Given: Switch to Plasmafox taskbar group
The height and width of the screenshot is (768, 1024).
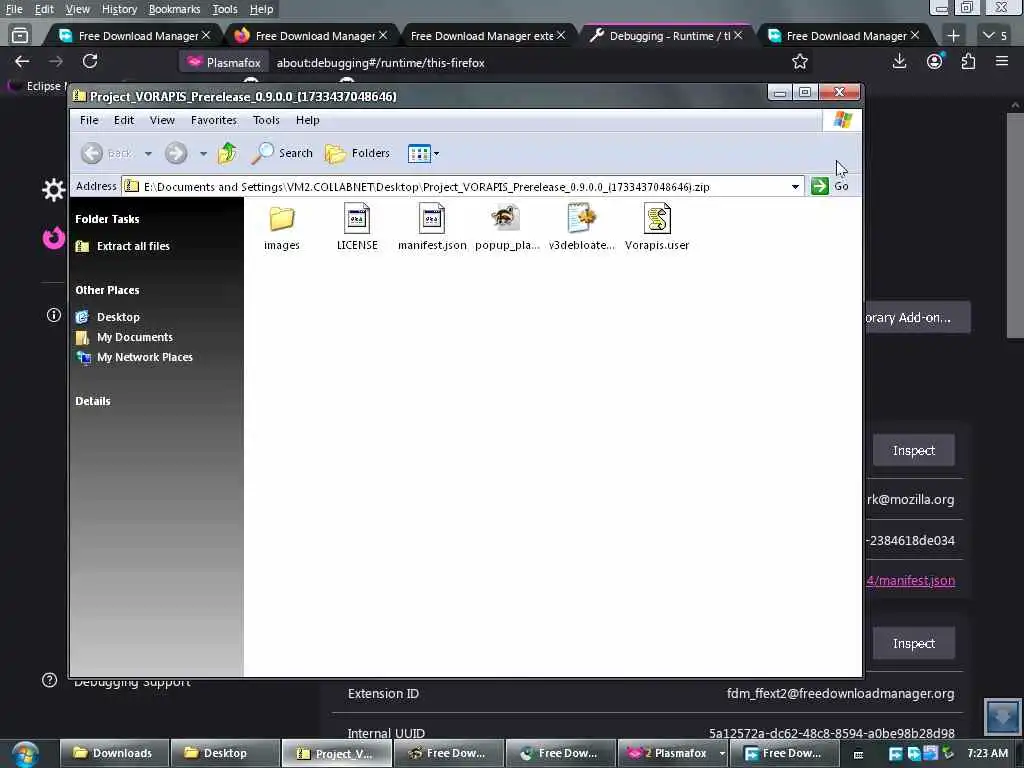Looking at the screenshot, I should click(x=673, y=754).
